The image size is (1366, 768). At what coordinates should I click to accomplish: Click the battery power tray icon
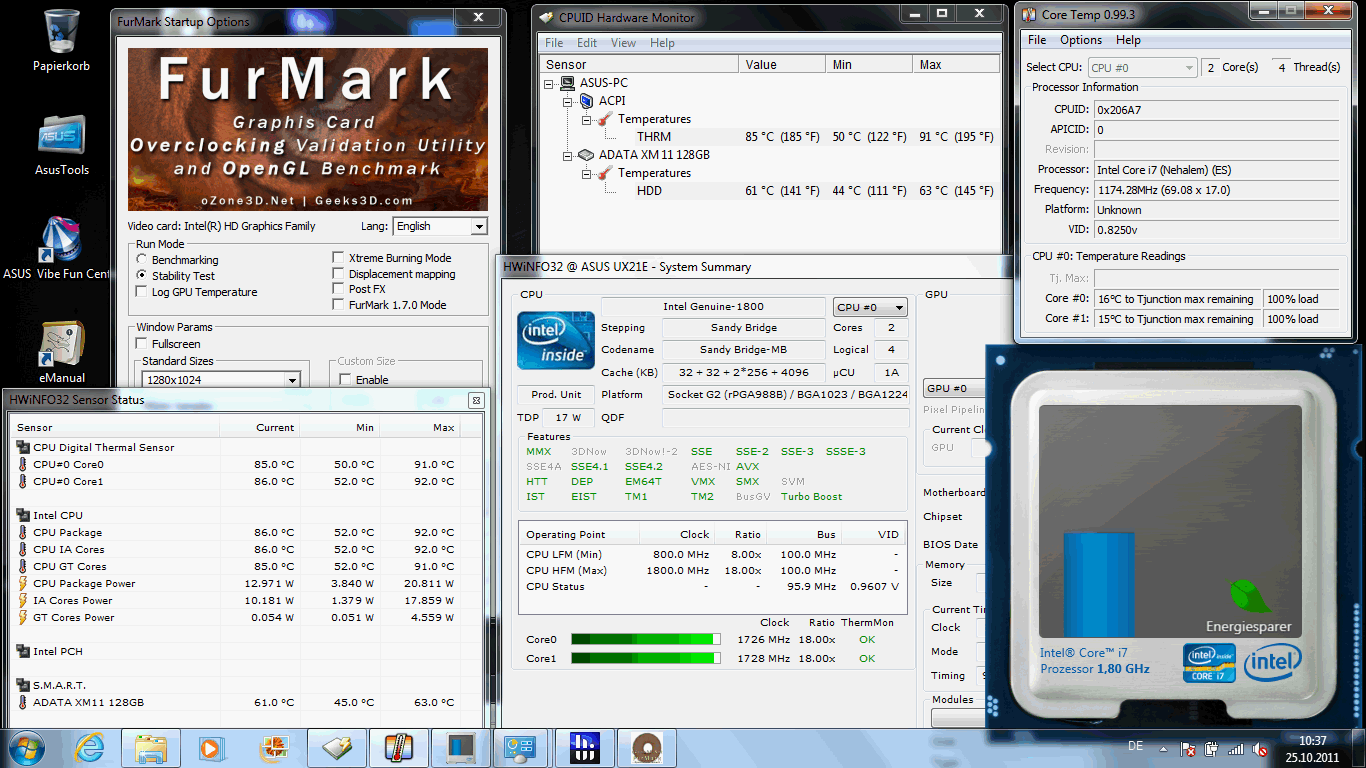coord(1212,748)
